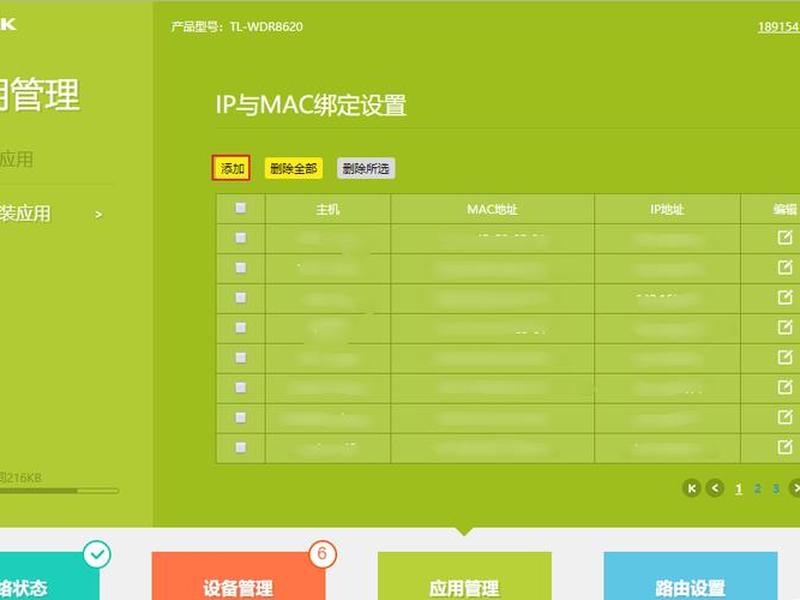Check the second row's checkbox
The image size is (800, 600).
(x=240, y=268)
